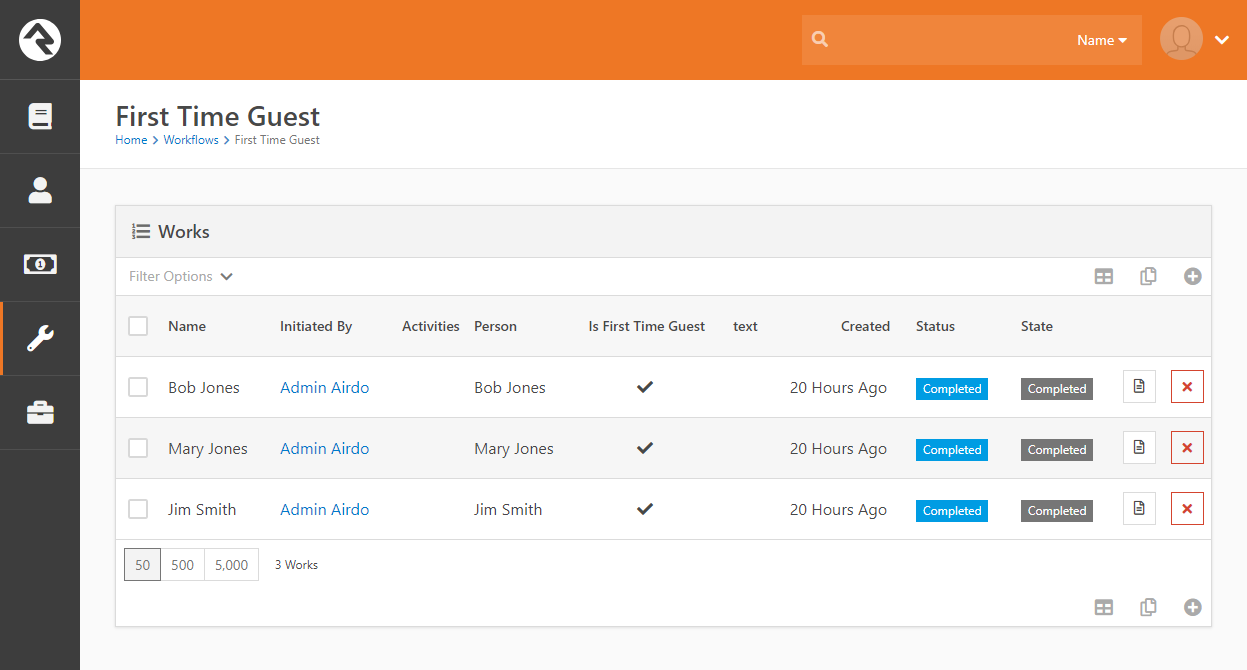The height and width of the screenshot is (670, 1247).
Task: Click the search magnifier icon
Action: click(x=820, y=40)
